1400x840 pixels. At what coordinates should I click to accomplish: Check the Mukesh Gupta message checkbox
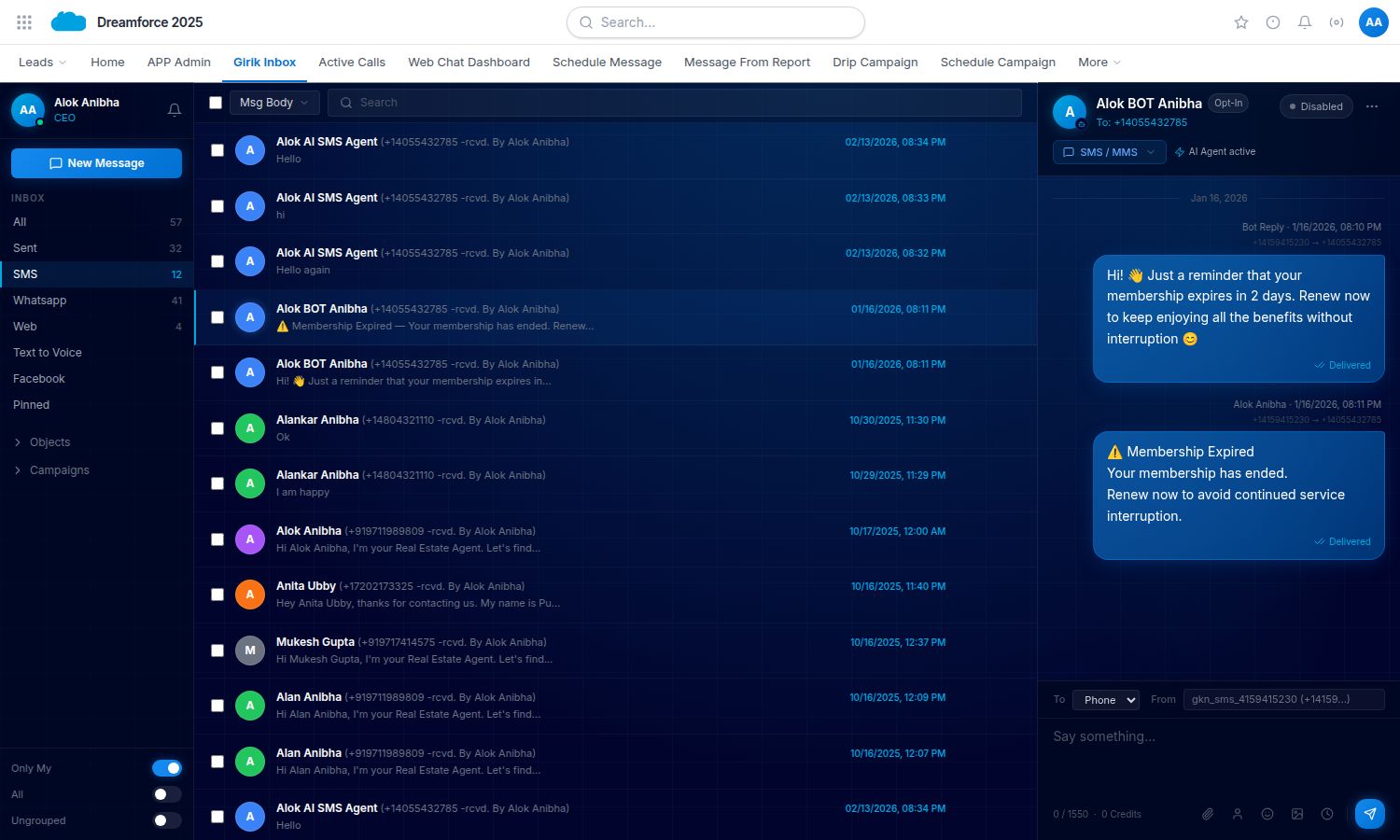217,651
